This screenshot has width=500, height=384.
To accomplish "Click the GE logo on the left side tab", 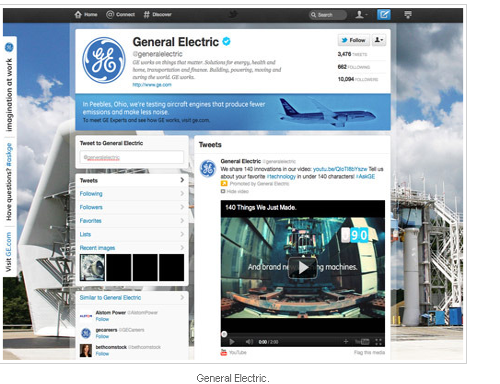I will pos(9,47).
